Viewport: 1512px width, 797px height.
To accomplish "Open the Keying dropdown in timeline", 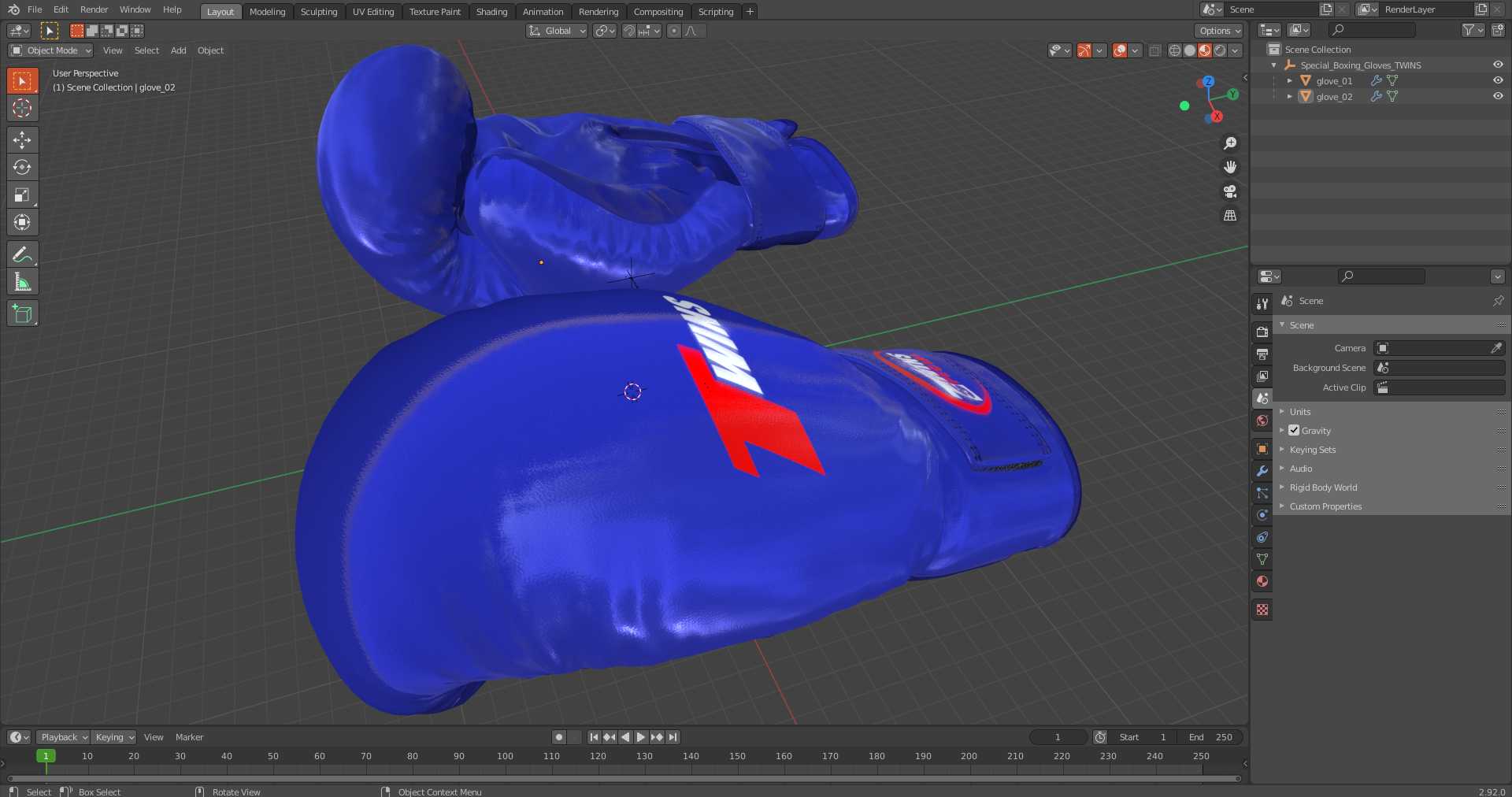I will click(113, 737).
